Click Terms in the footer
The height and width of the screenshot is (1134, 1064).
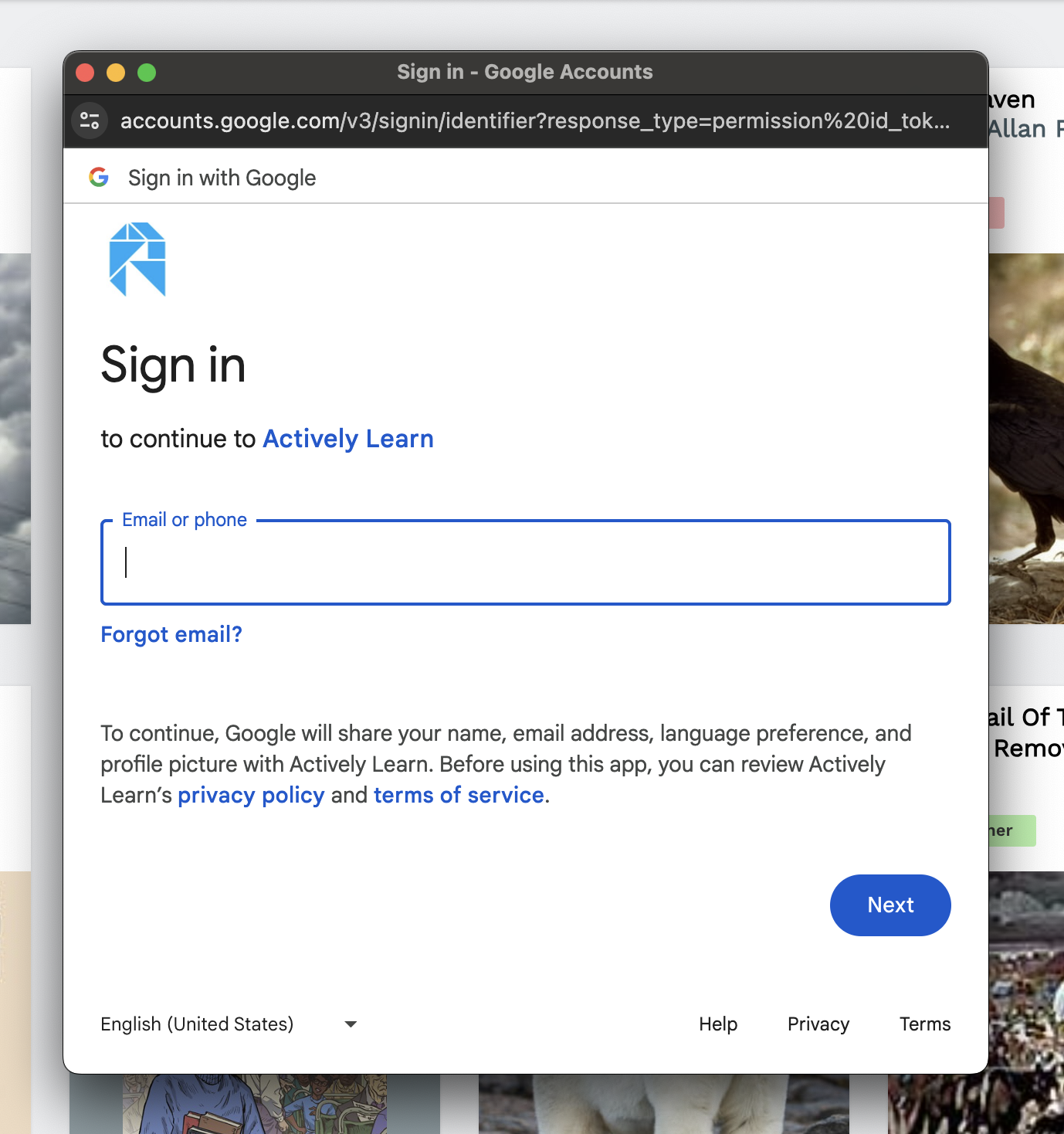[925, 1024]
